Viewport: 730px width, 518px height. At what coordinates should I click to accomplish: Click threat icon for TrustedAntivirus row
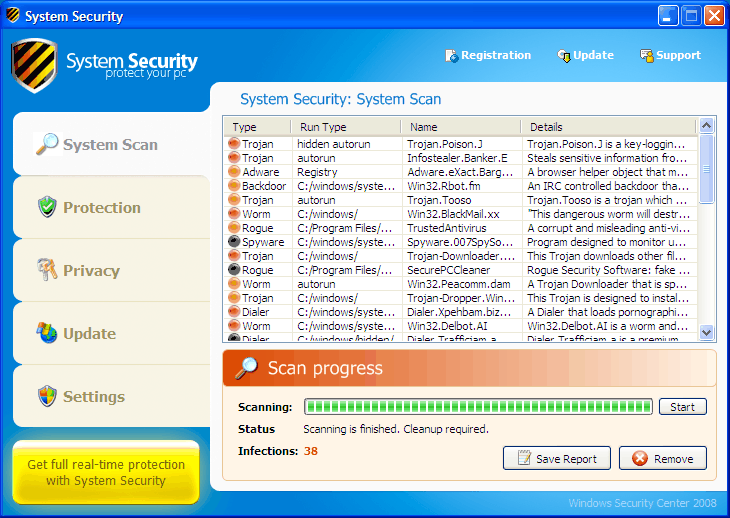[x=234, y=228]
